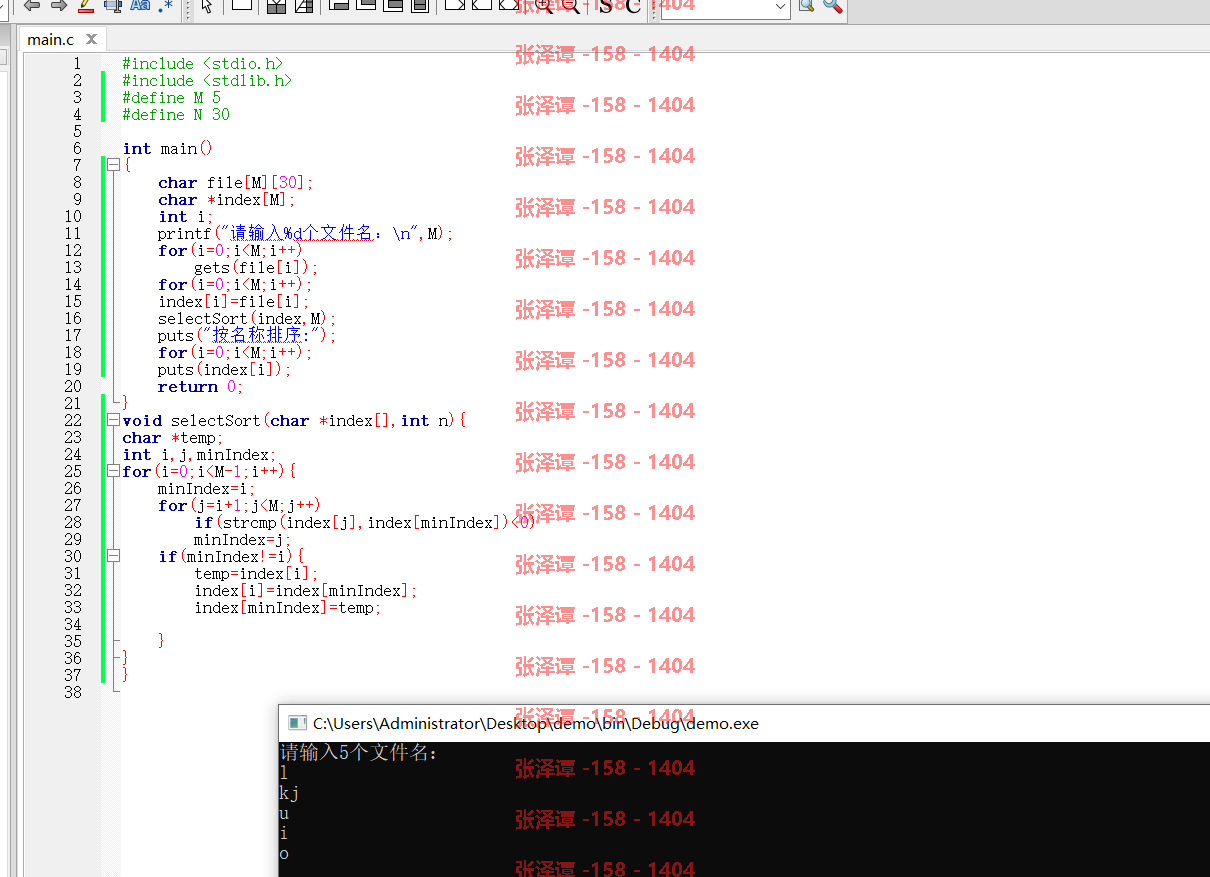Click the minIndex=j; statement

(243, 540)
